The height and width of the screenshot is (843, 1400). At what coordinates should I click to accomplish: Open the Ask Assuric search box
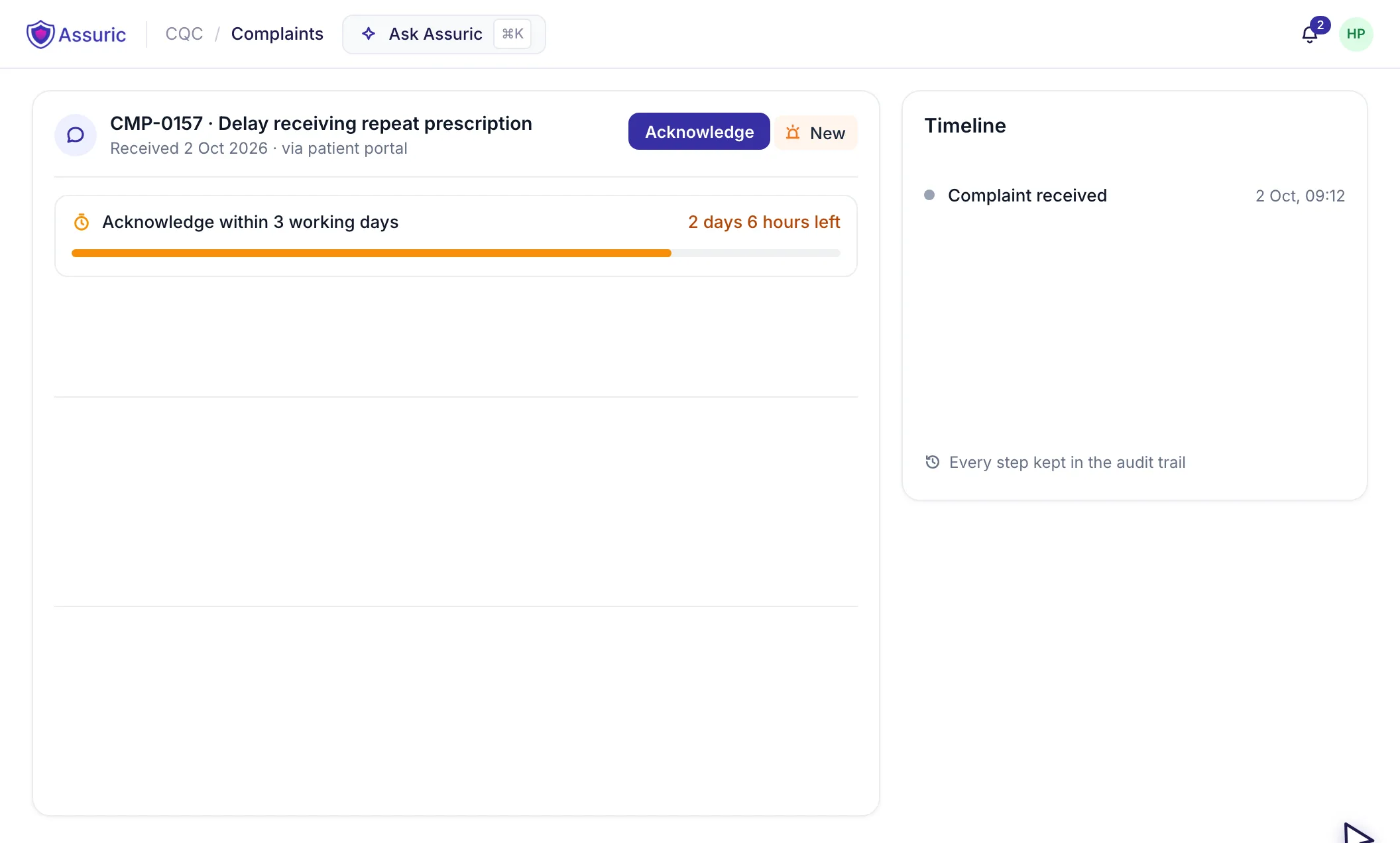tap(444, 34)
